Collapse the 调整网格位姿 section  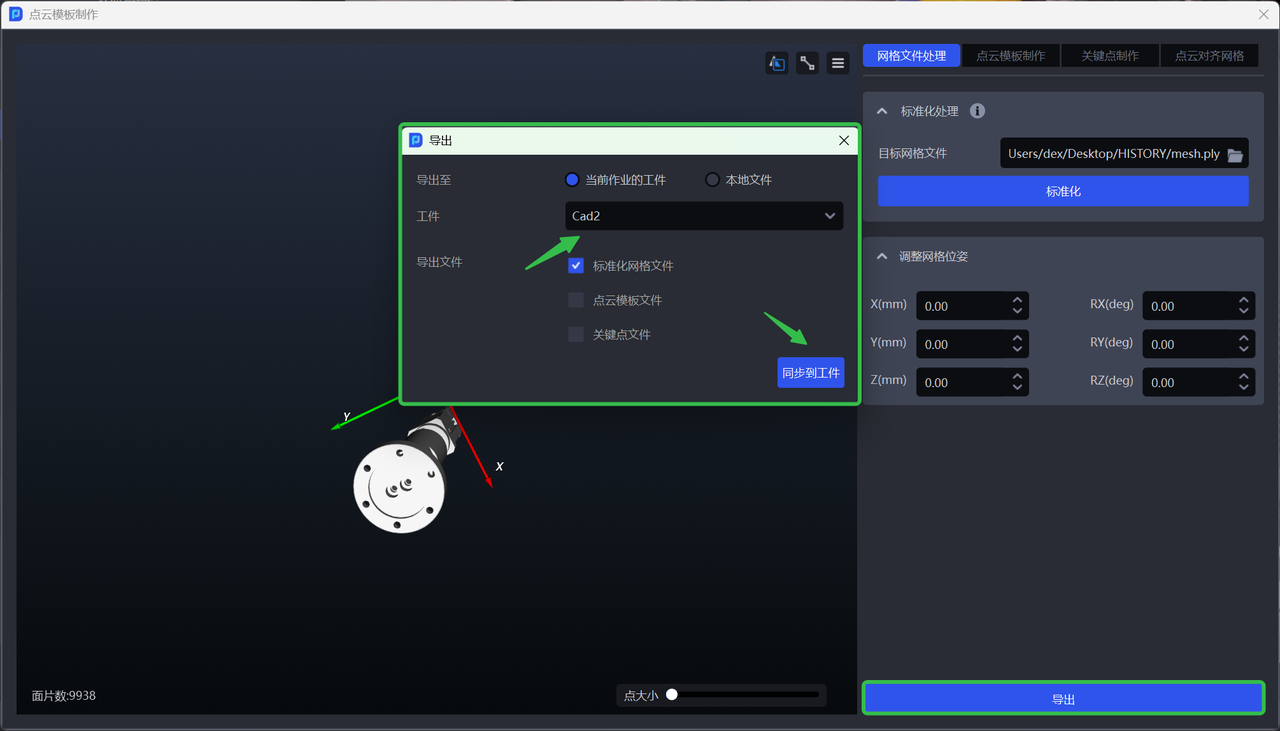pyautogui.click(x=882, y=256)
